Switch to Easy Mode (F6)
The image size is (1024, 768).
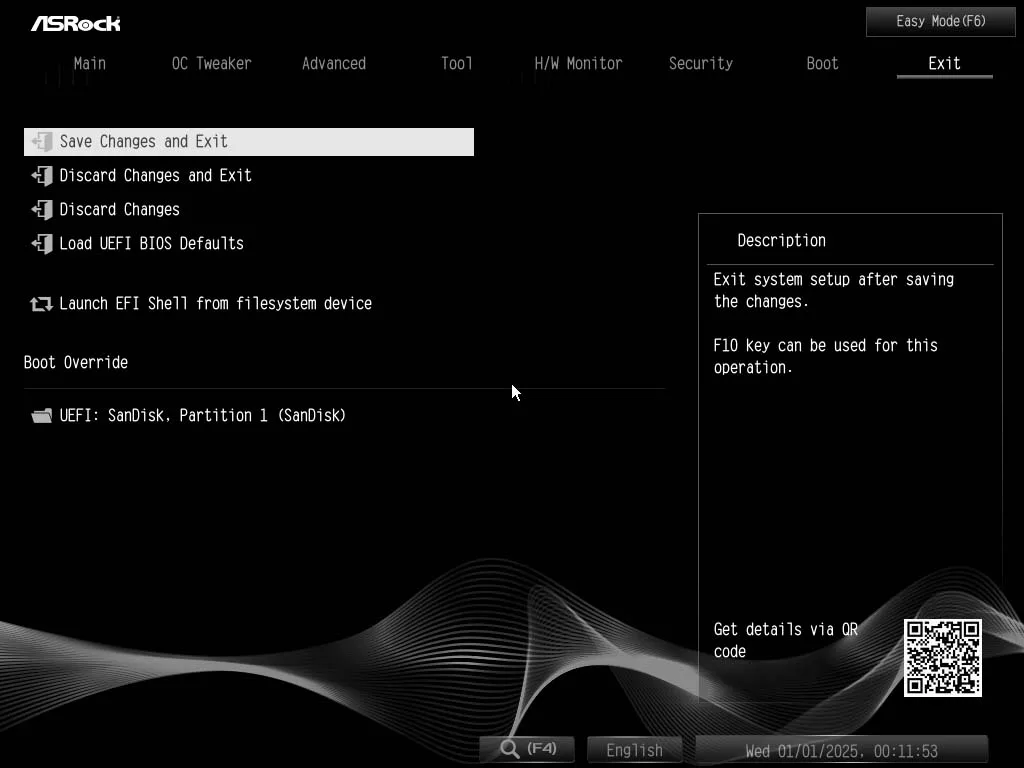coord(941,22)
